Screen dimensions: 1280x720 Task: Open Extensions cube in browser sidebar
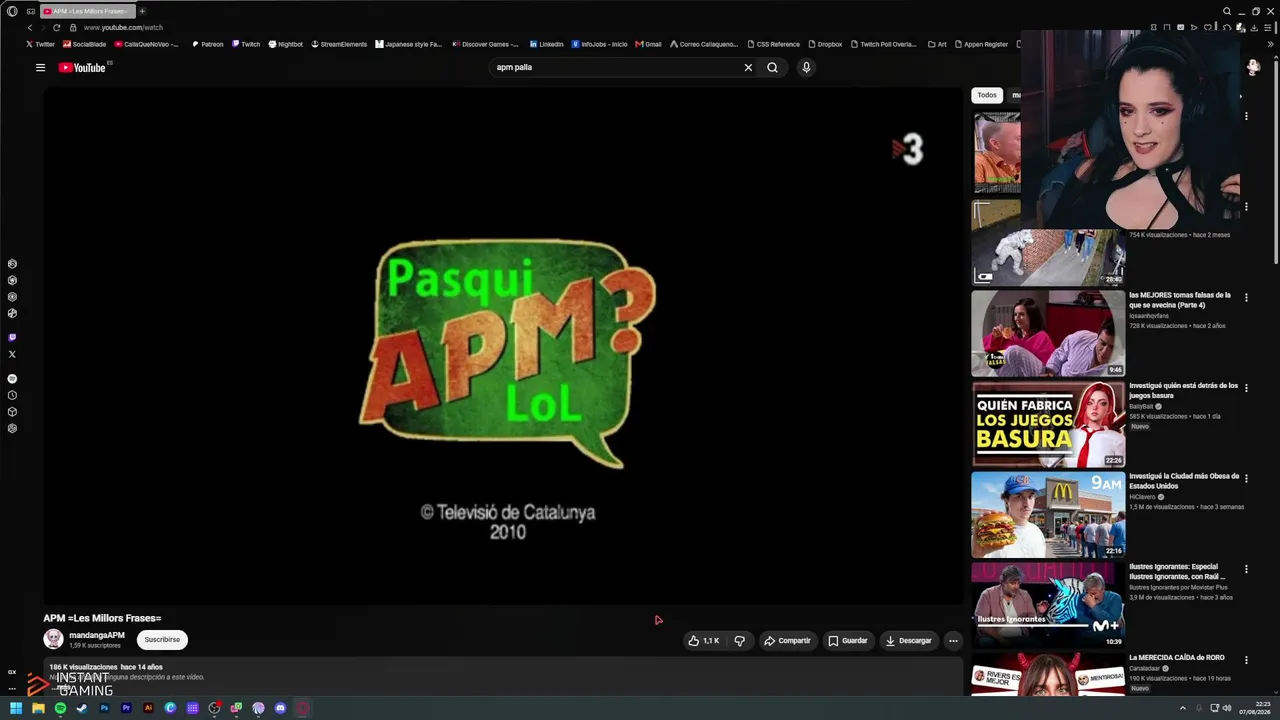12,412
